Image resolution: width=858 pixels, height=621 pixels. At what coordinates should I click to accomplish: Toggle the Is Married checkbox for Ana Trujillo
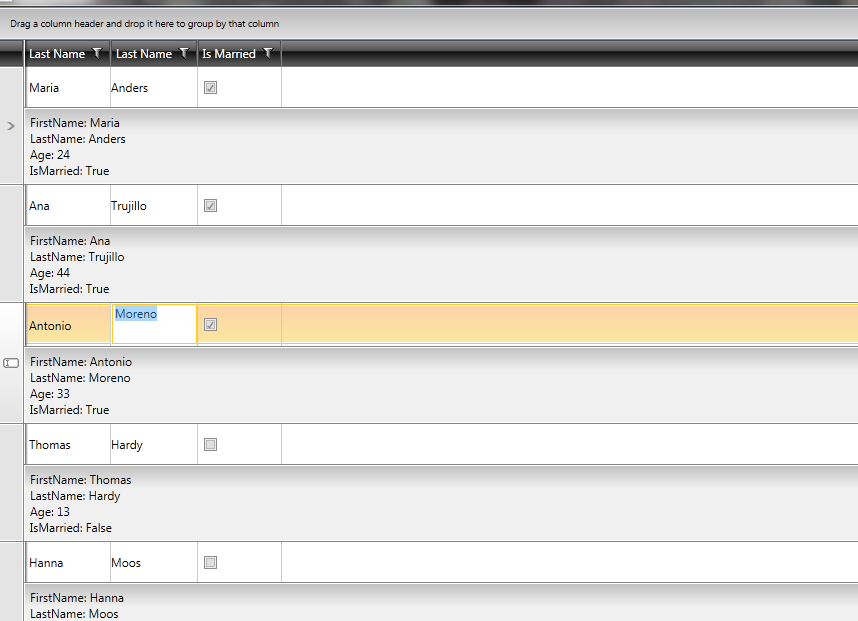coord(210,206)
